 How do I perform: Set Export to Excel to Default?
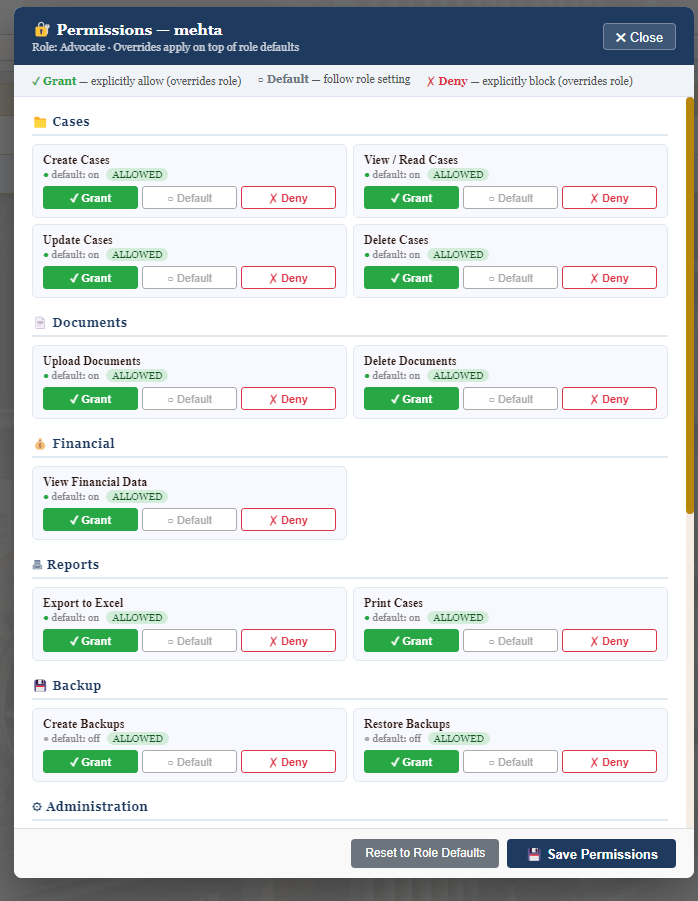coord(189,641)
